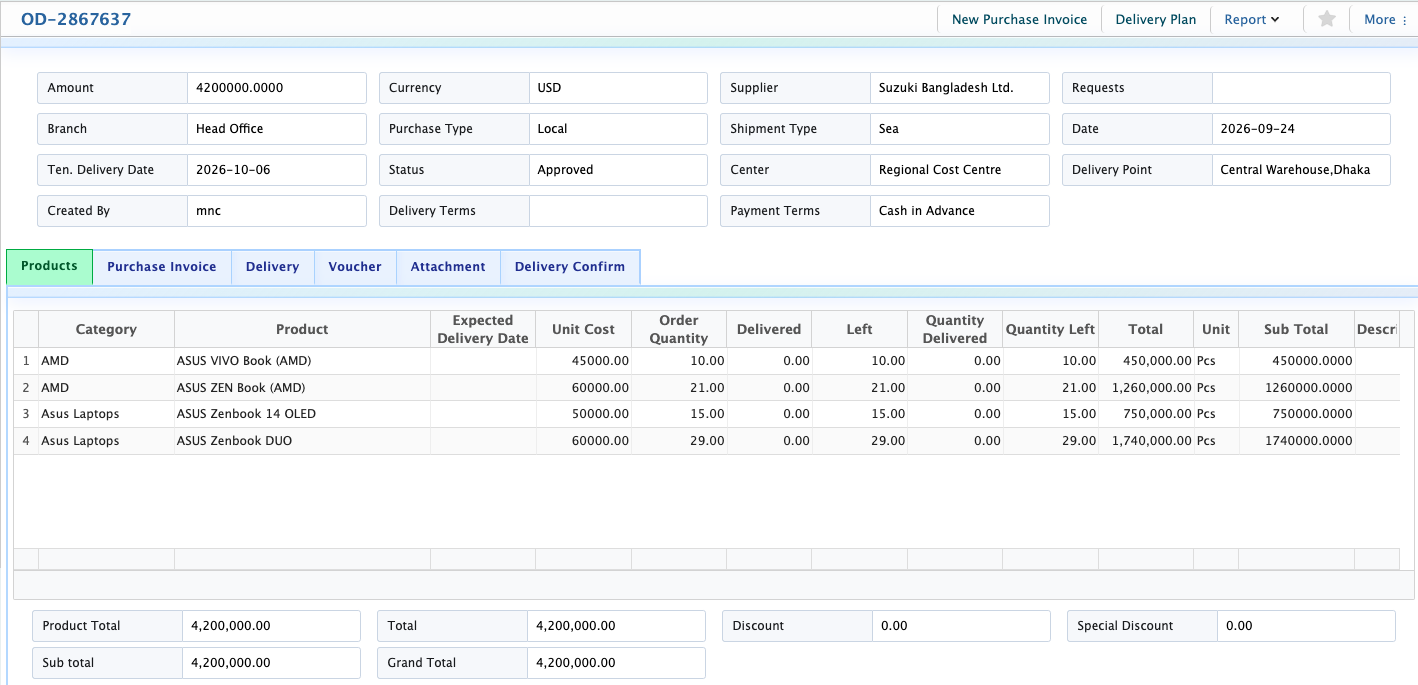Select the ASUS Zenbook 14 OLED row
1418x685 pixels.
tap(706, 414)
